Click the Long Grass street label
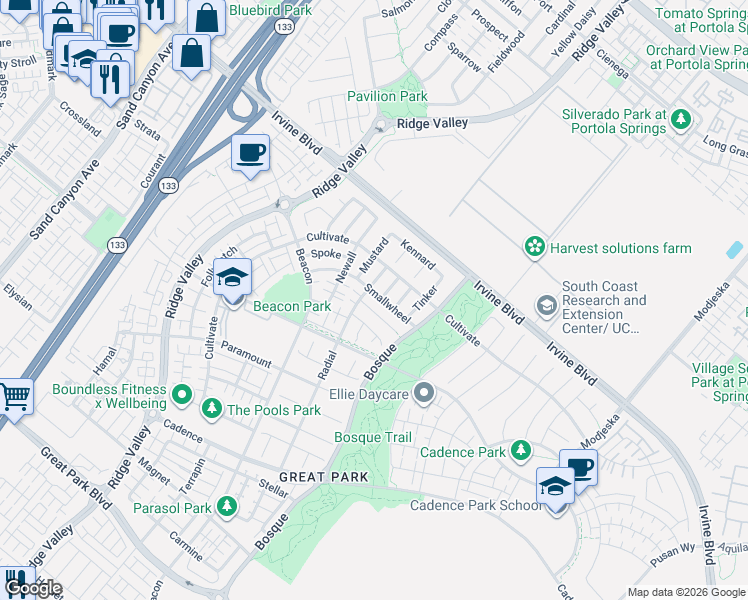 [725, 146]
